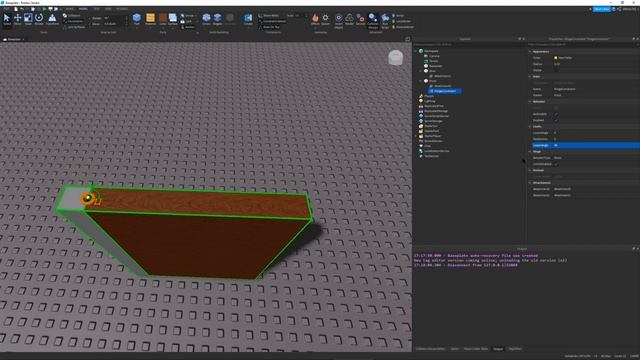The image size is (640, 360).
Task: Toggle the Archivable property checkbox
Action: pyautogui.click(x=556, y=114)
